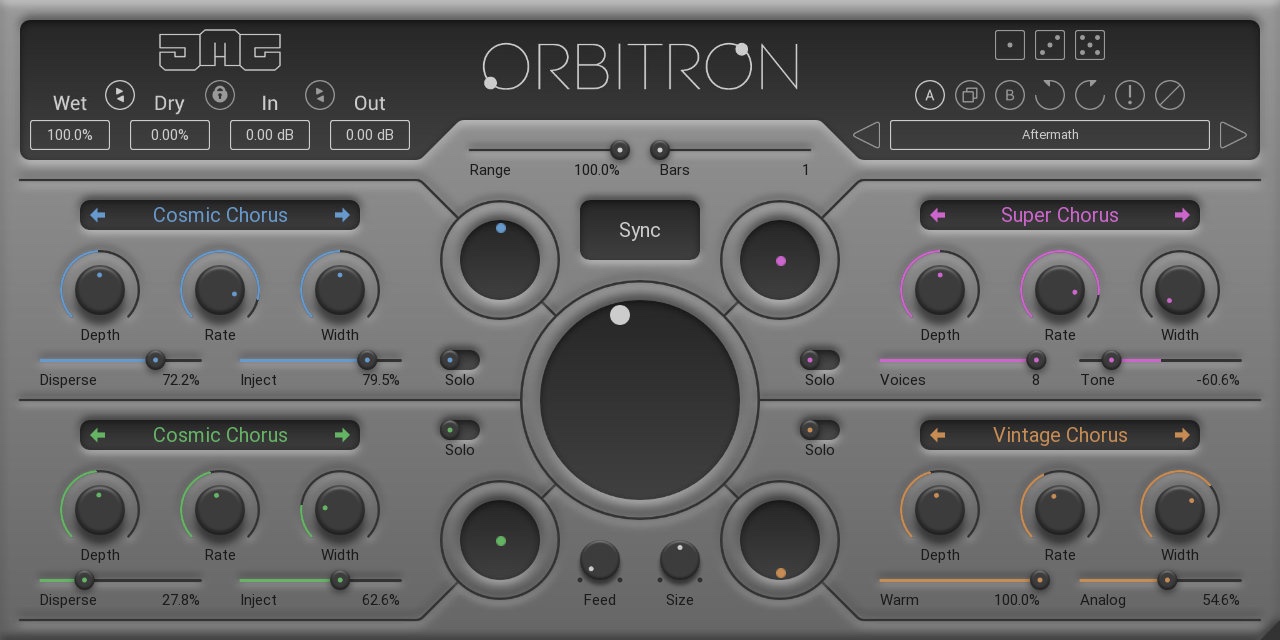
Task: Click the Wet value field showing 100.0%
Action: 69,134
